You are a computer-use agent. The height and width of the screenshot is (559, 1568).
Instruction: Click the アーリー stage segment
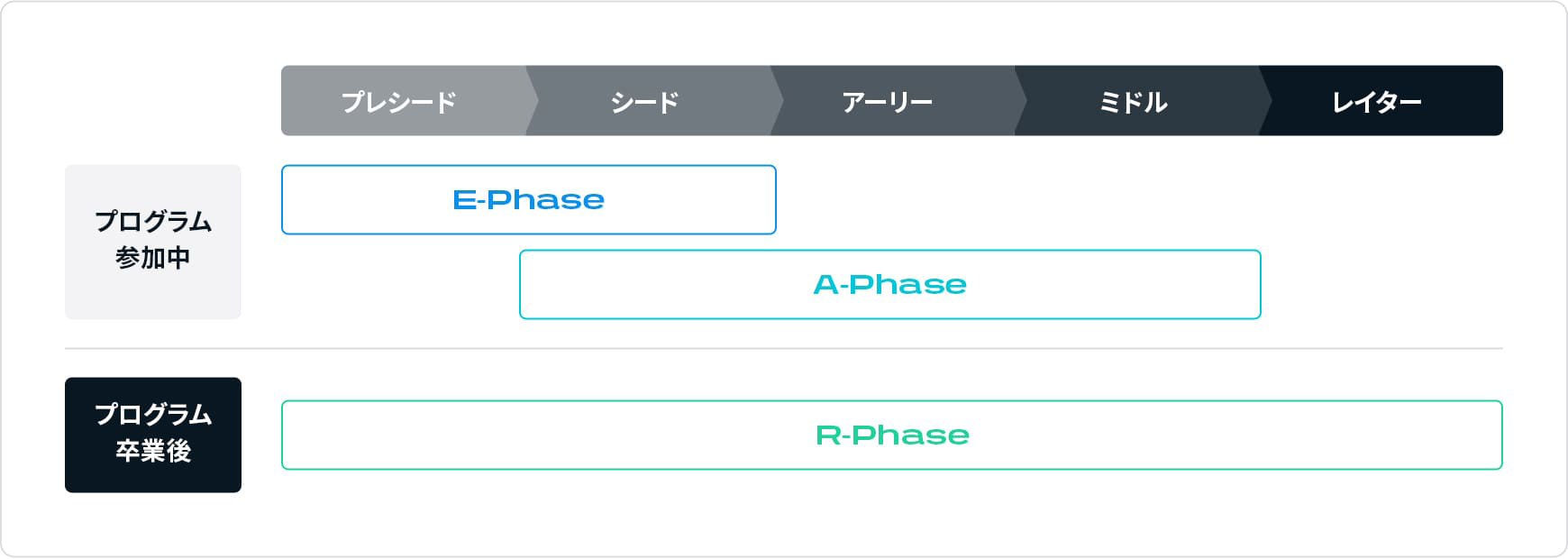click(x=892, y=101)
